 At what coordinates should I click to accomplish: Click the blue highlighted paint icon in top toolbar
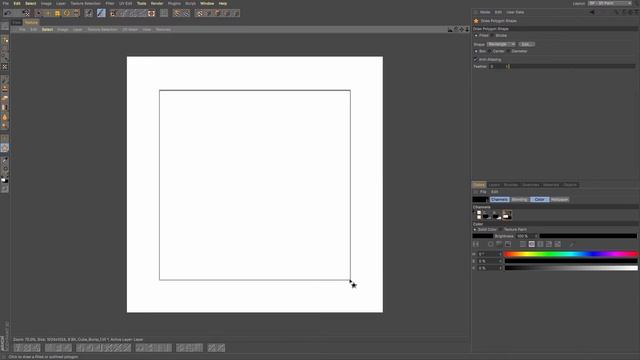point(101,13)
